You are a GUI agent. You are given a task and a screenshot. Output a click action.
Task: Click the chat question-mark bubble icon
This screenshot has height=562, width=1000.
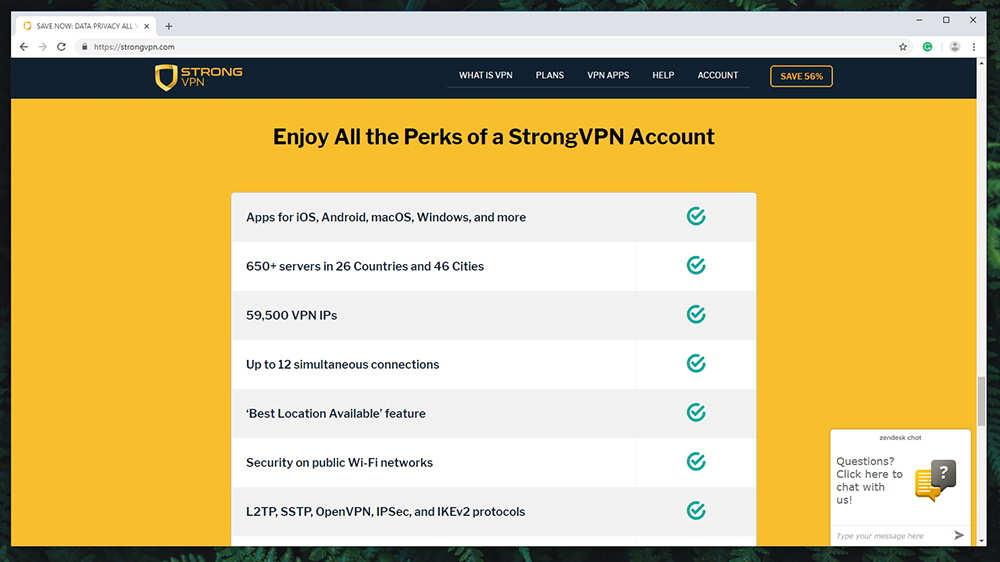click(x=936, y=480)
